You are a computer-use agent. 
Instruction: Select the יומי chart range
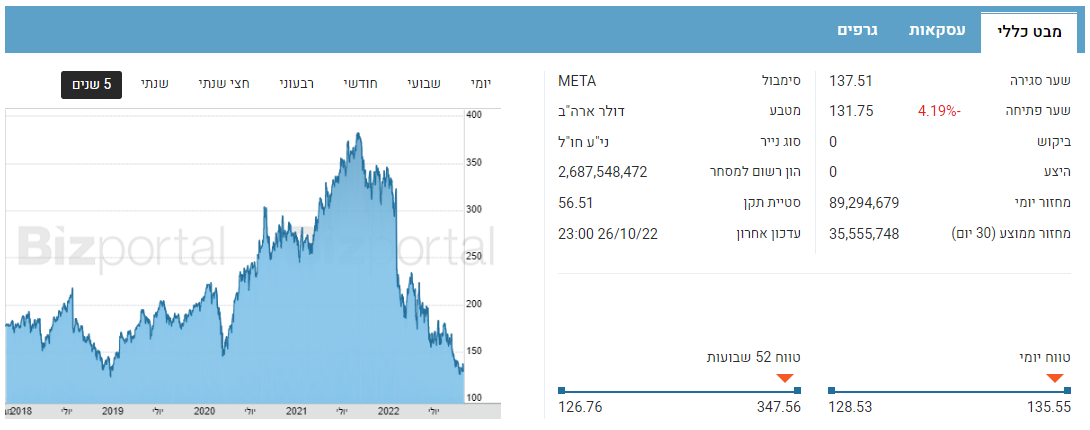[x=478, y=84]
